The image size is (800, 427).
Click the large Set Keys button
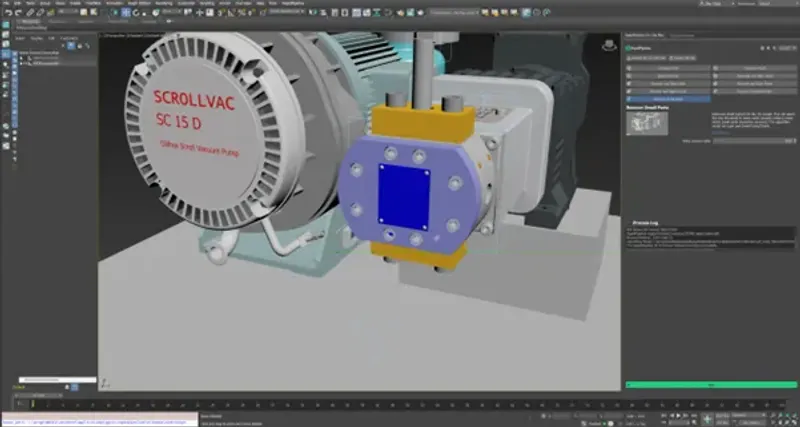708,419
